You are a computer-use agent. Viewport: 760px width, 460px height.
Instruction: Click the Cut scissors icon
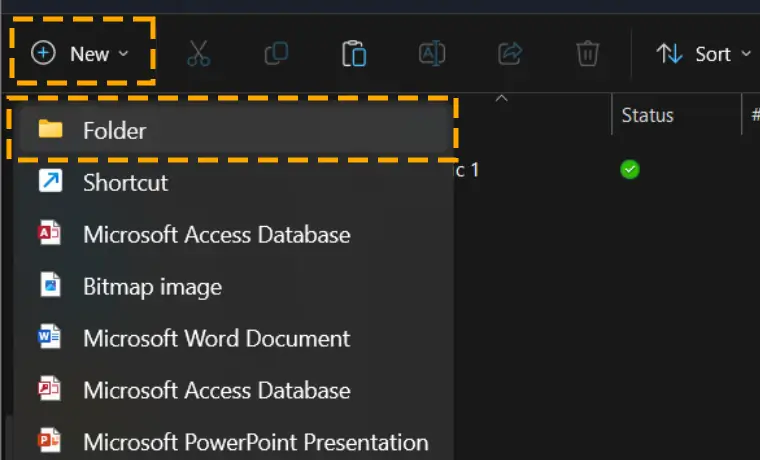click(199, 53)
